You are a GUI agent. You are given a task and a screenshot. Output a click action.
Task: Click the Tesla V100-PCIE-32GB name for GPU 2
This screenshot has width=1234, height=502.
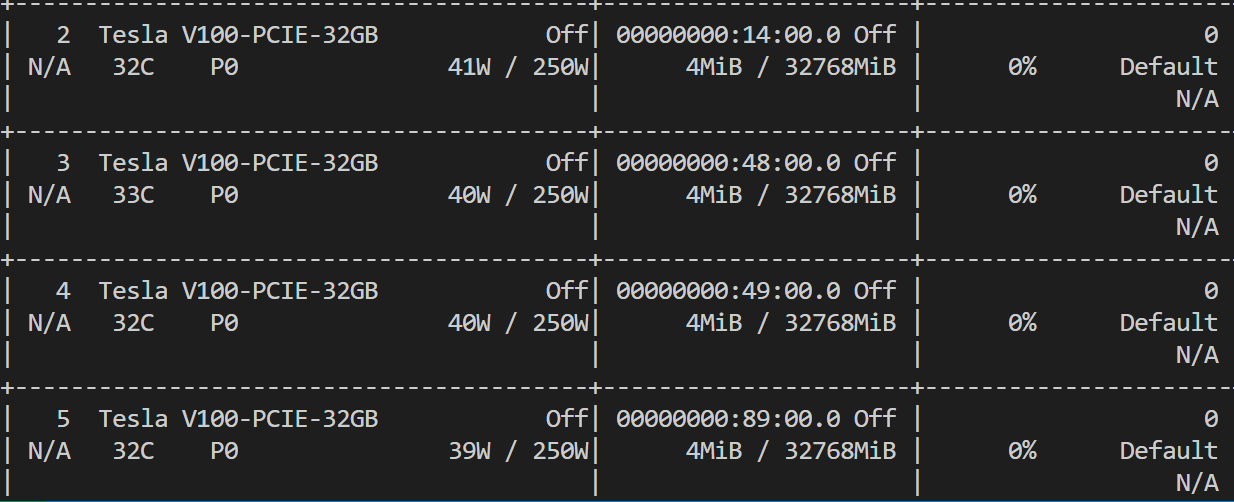click(x=238, y=35)
